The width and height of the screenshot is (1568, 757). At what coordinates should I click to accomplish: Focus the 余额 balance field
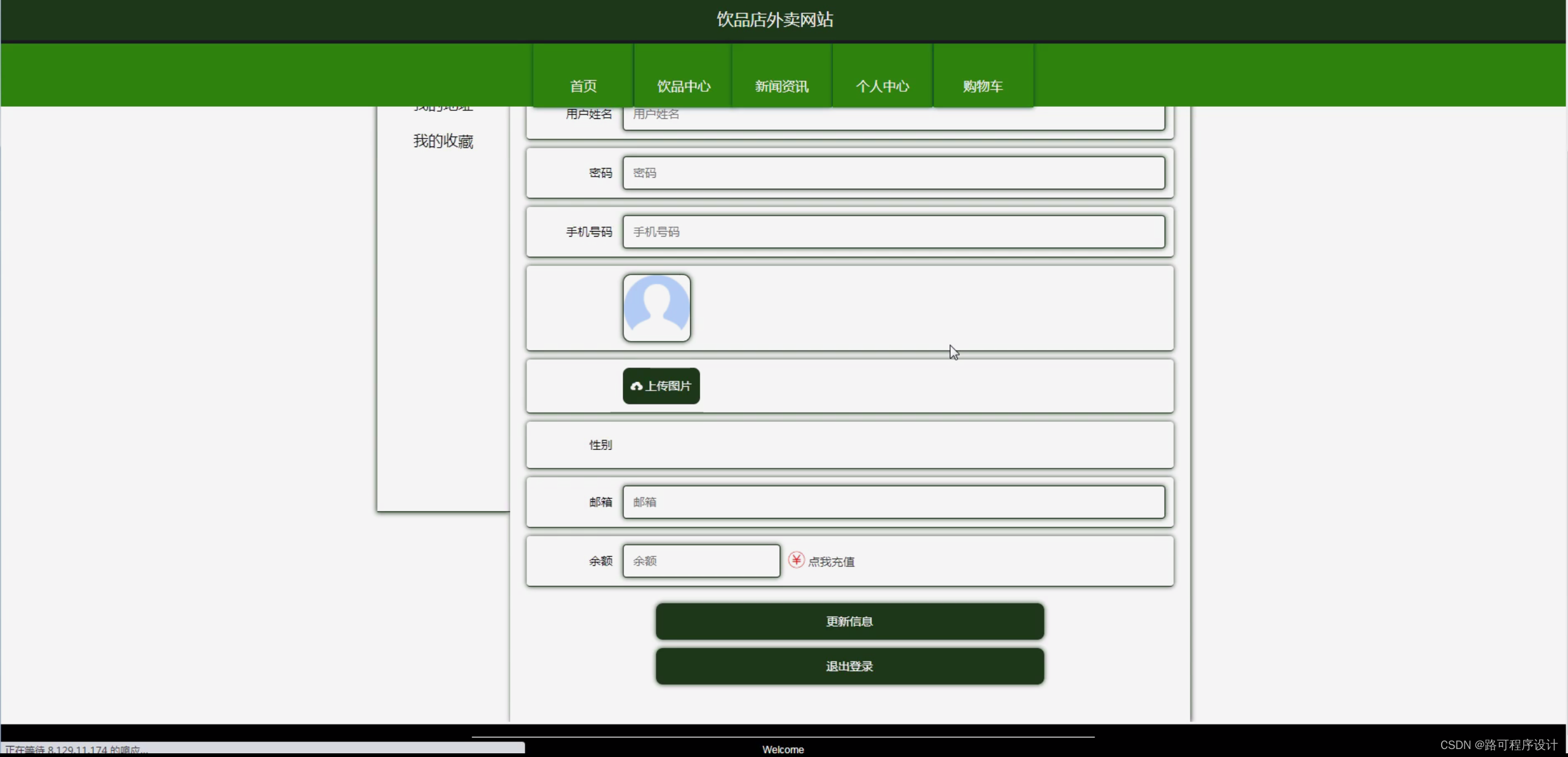point(701,561)
